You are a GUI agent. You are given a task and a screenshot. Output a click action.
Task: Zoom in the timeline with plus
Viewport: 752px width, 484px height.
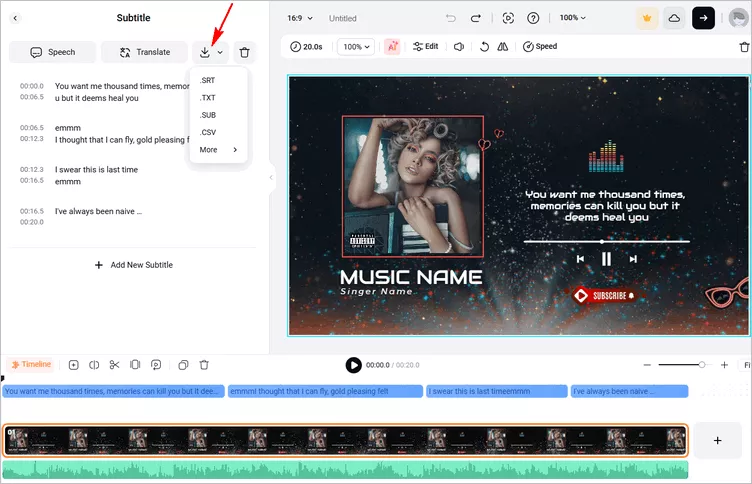click(x=724, y=365)
